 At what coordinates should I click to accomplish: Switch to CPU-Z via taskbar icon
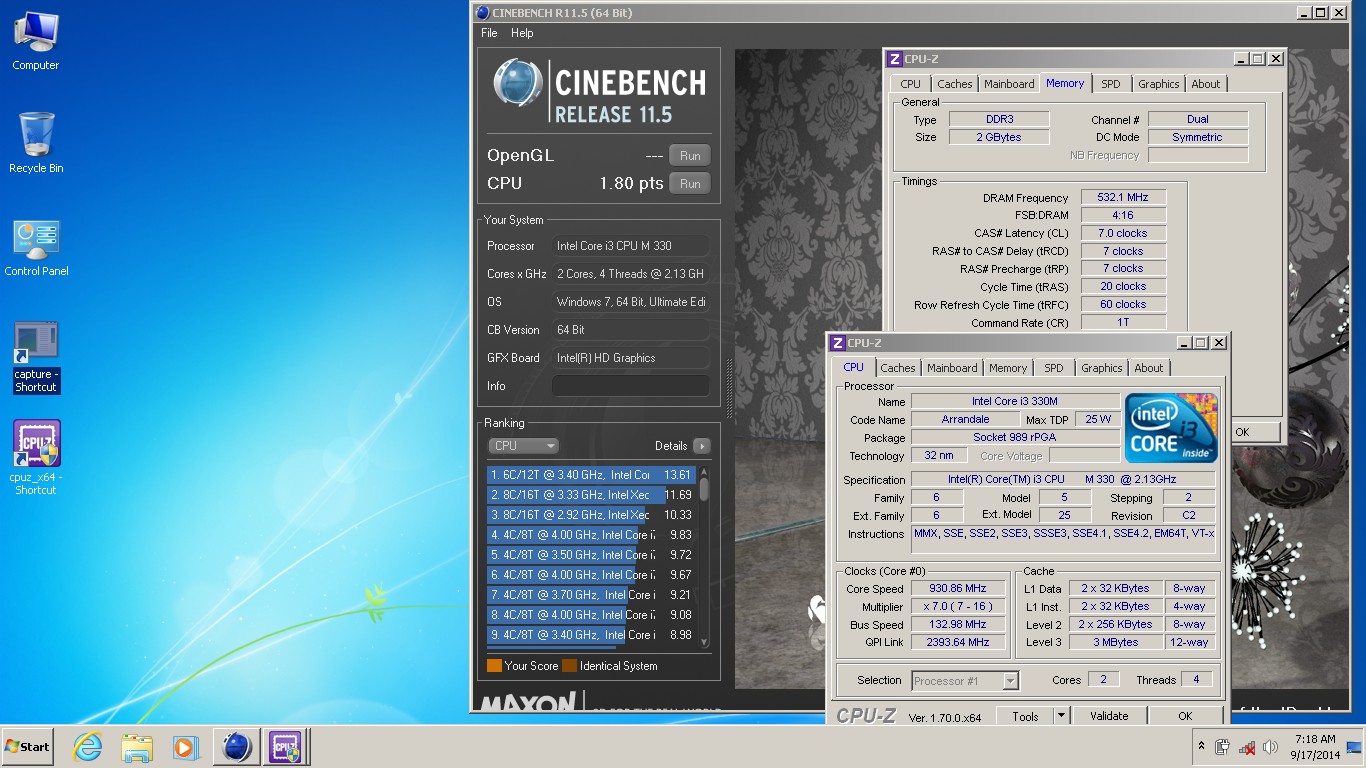[x=285, y=747]
